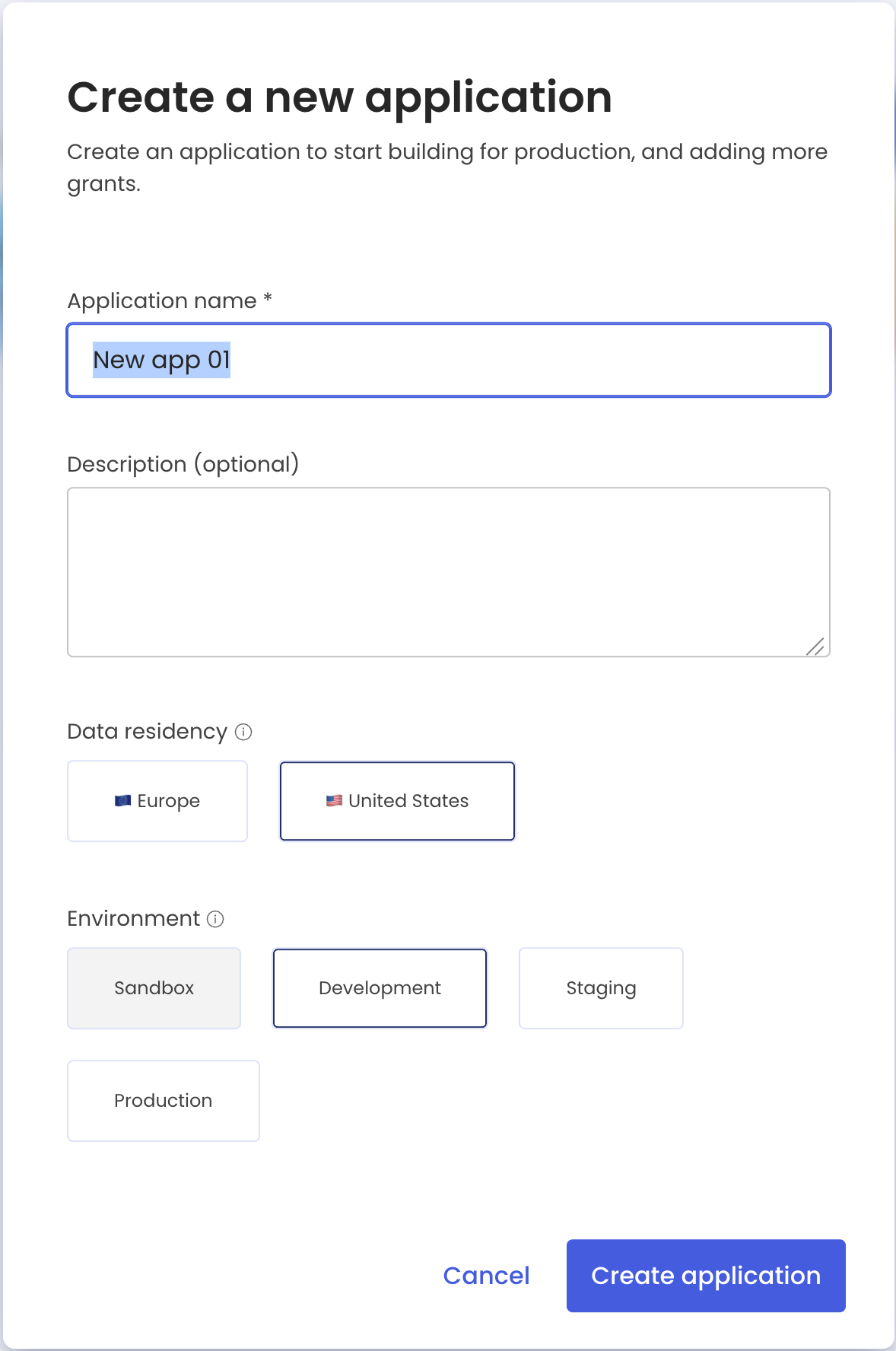This screenshot has width=896, height=1351.
Task: Select the Production environment
Action: pyautogui.click(x=163, y=1101)
